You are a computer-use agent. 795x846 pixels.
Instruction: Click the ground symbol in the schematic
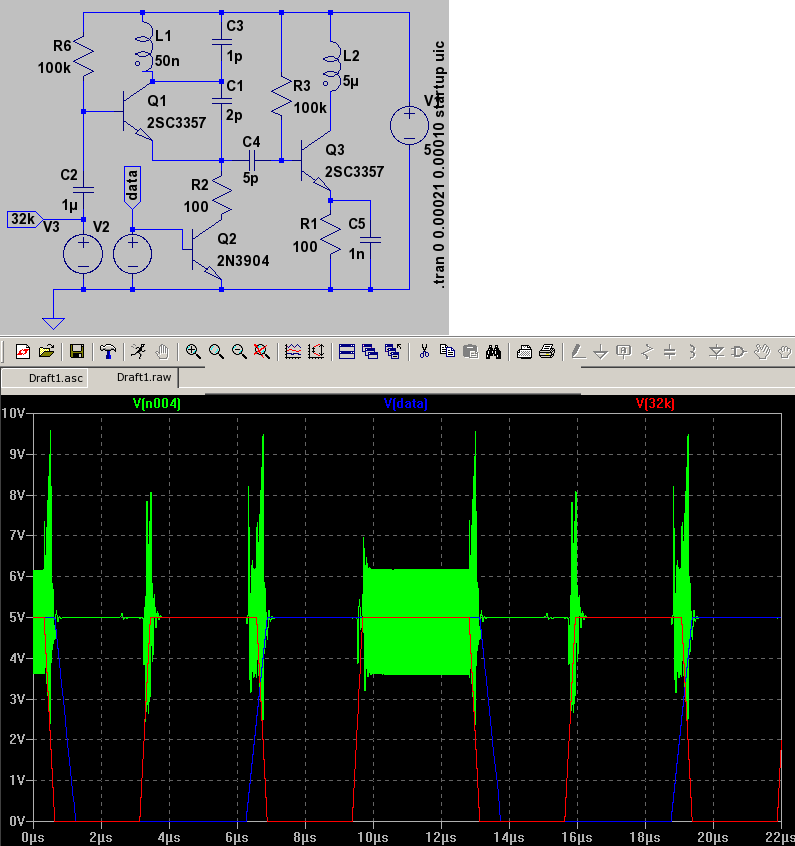(53, 323)
